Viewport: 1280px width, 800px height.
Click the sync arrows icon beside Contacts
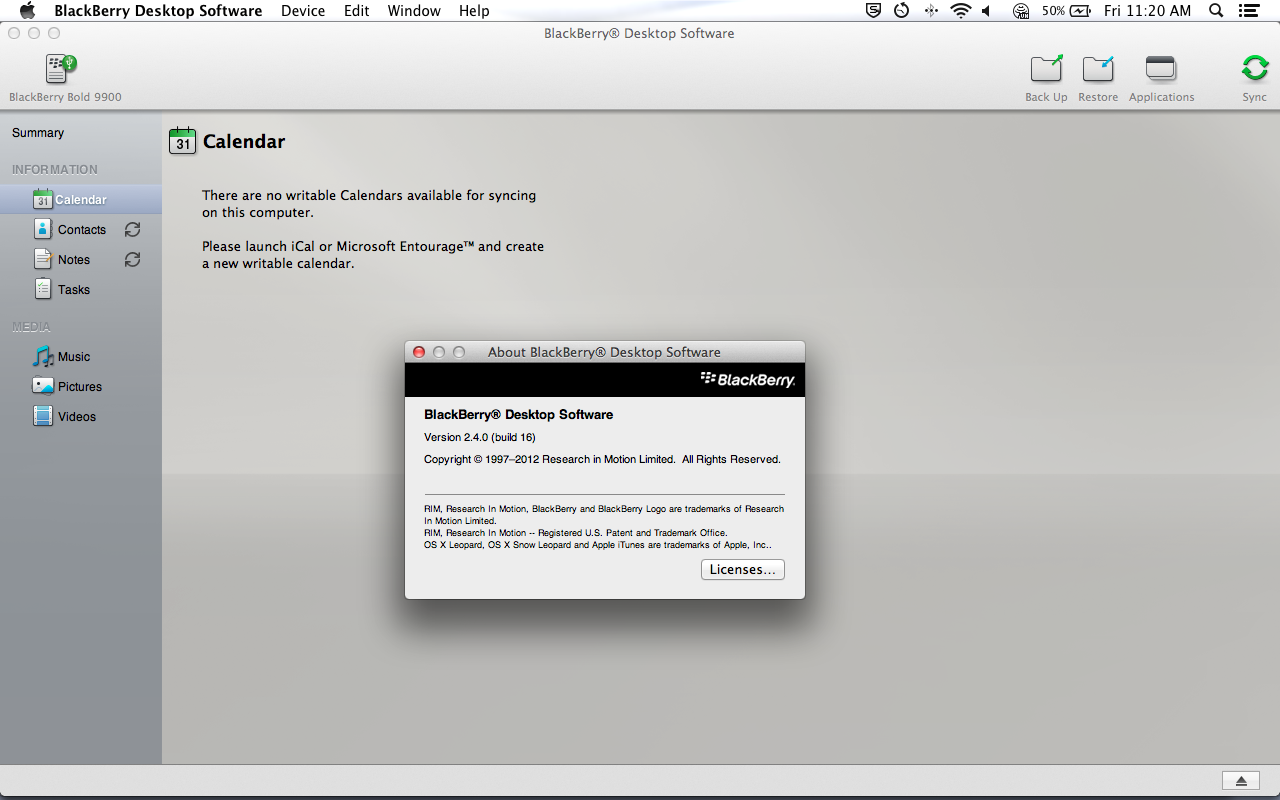click(132, 229)
